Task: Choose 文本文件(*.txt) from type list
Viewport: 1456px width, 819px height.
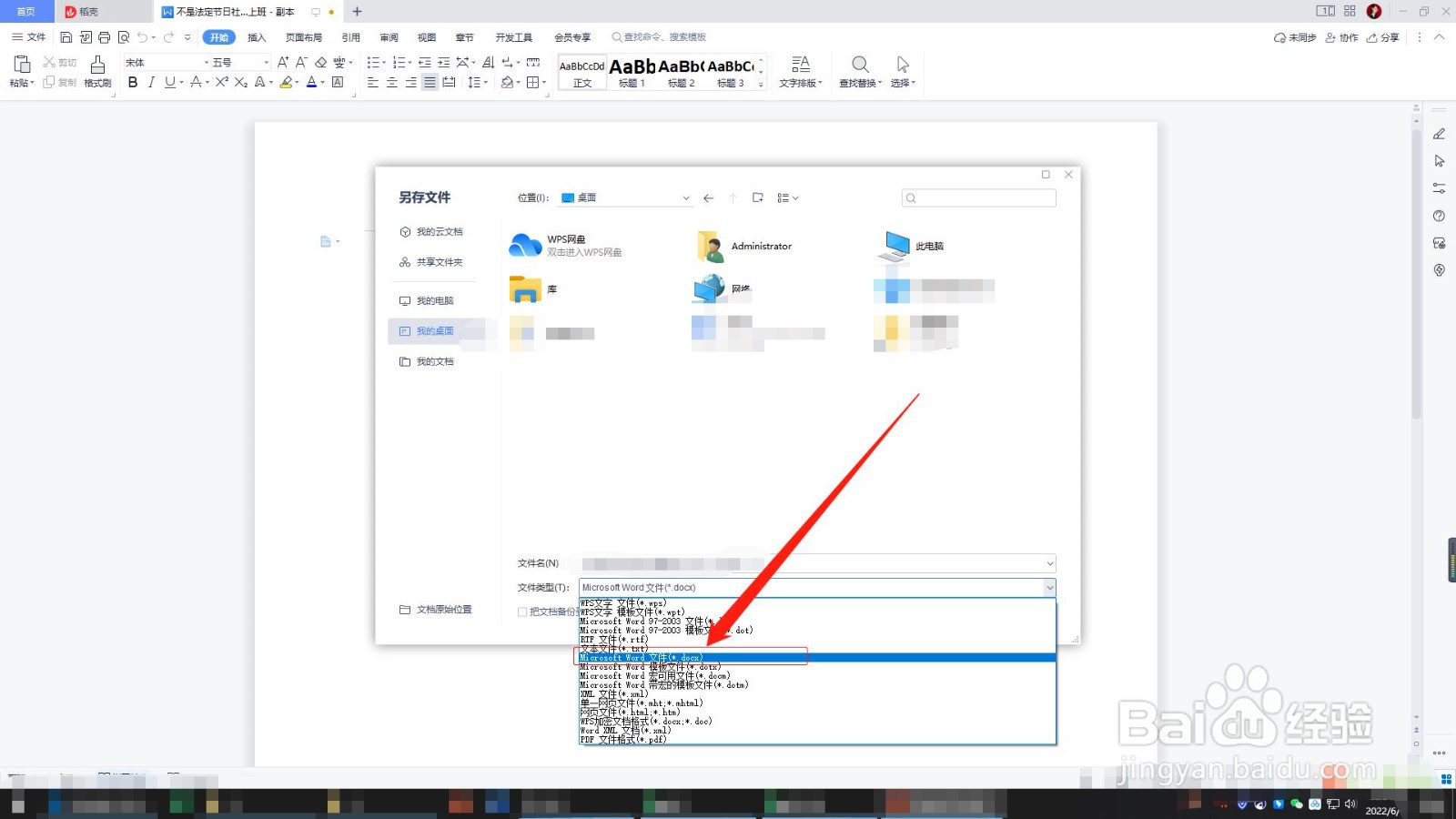Action: tap(817, 649)
